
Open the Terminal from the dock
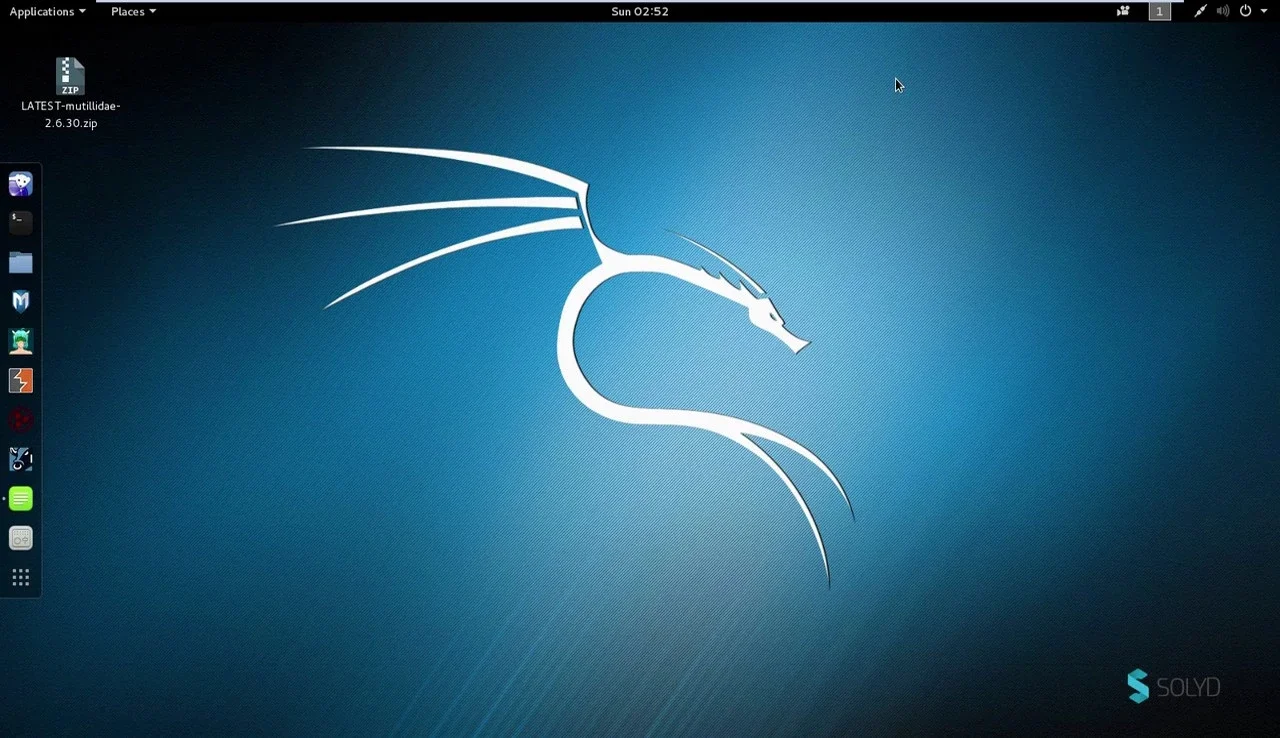(x=21, y=222)
